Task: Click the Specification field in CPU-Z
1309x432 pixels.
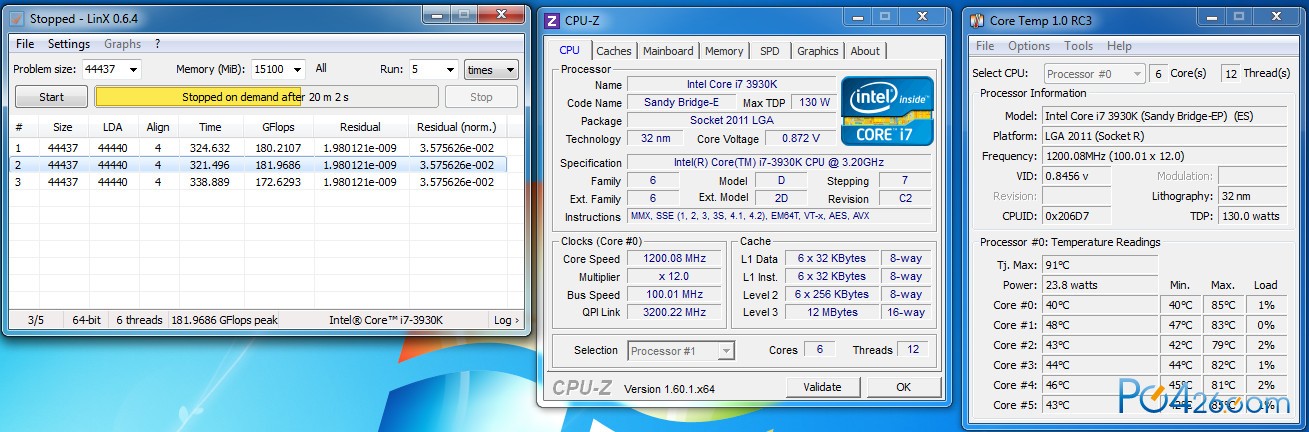Action: [x=779, y=163]
